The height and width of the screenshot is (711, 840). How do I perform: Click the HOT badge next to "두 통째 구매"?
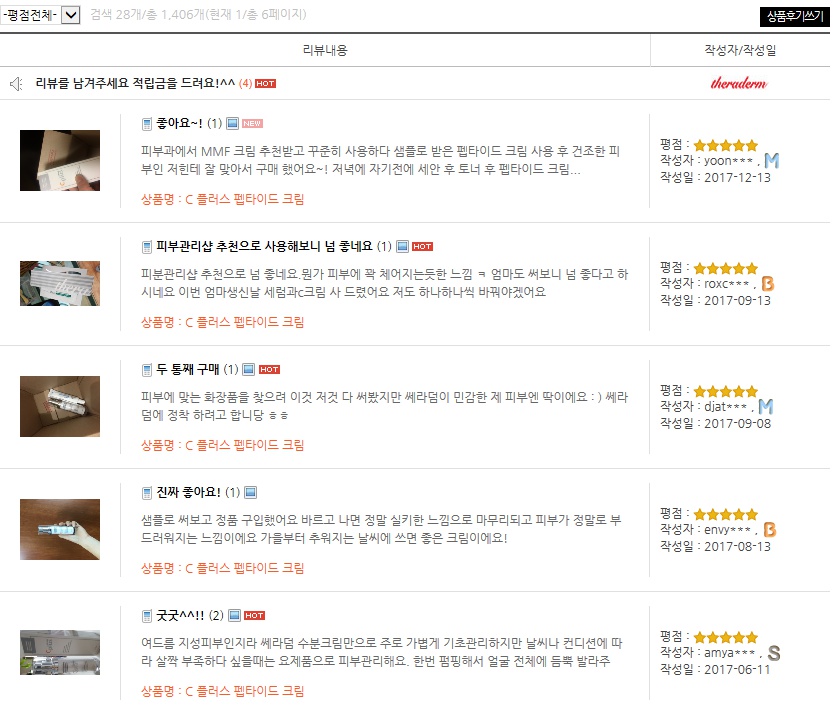coord(269,368)
